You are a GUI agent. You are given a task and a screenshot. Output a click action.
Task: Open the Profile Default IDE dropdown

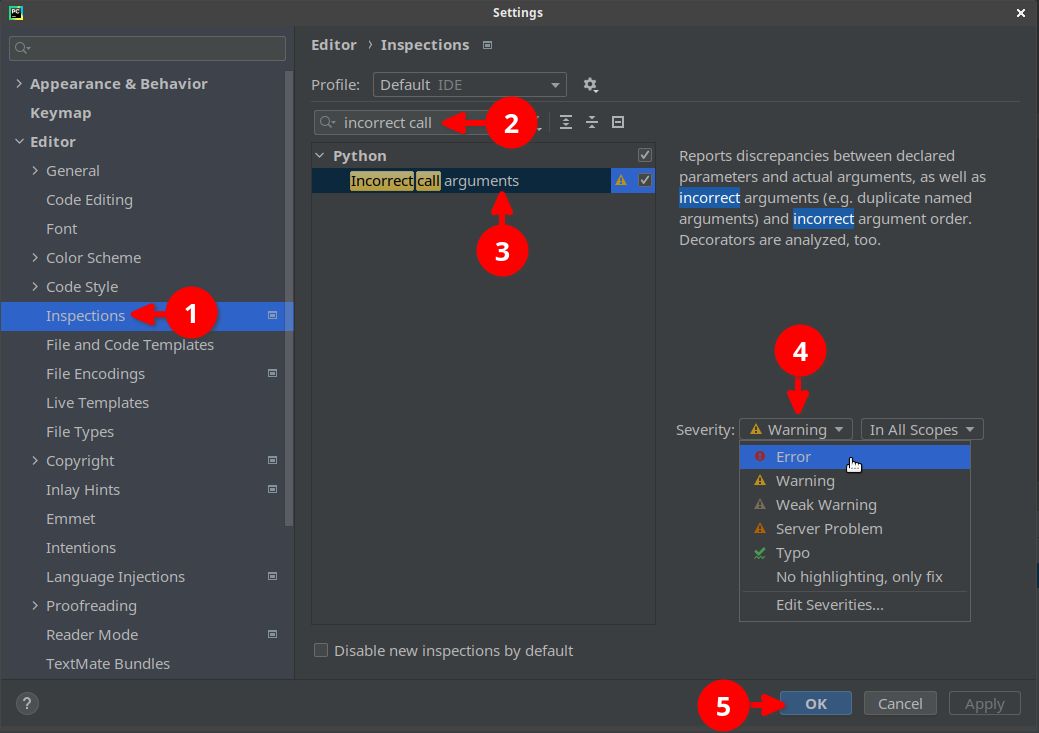click(x=470, y=85)
